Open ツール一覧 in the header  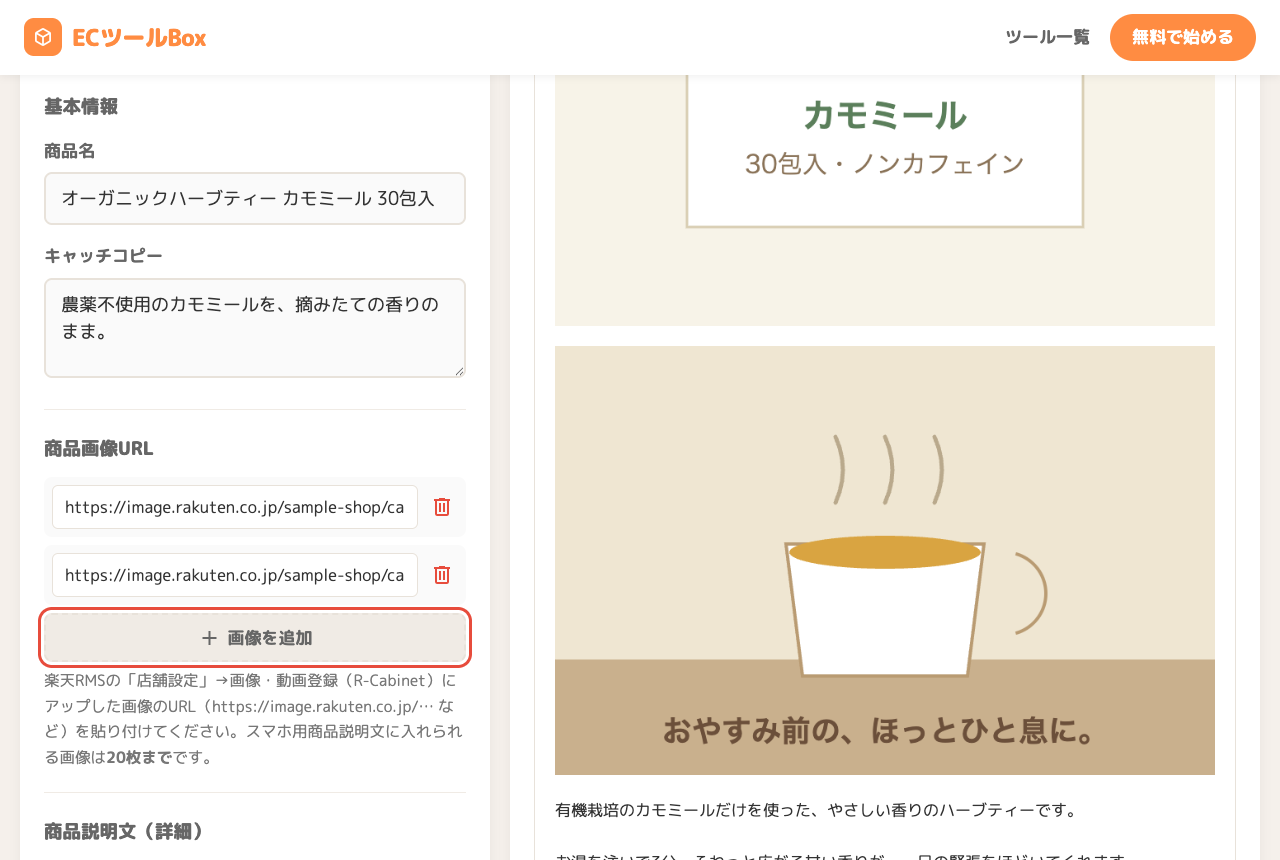pyautogui.click(x=1047, y=37)
